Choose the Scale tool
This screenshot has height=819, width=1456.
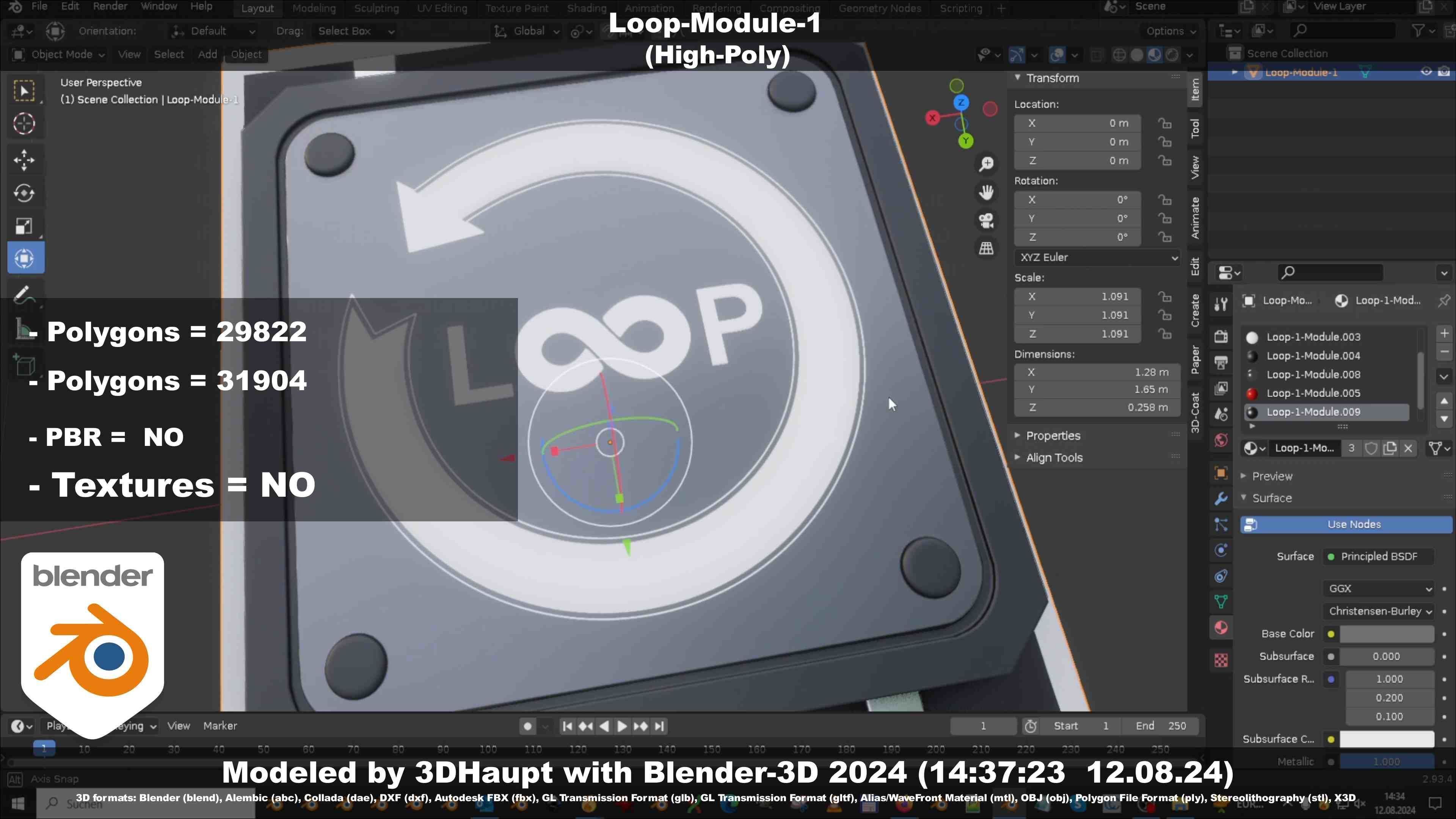(24, 226)
